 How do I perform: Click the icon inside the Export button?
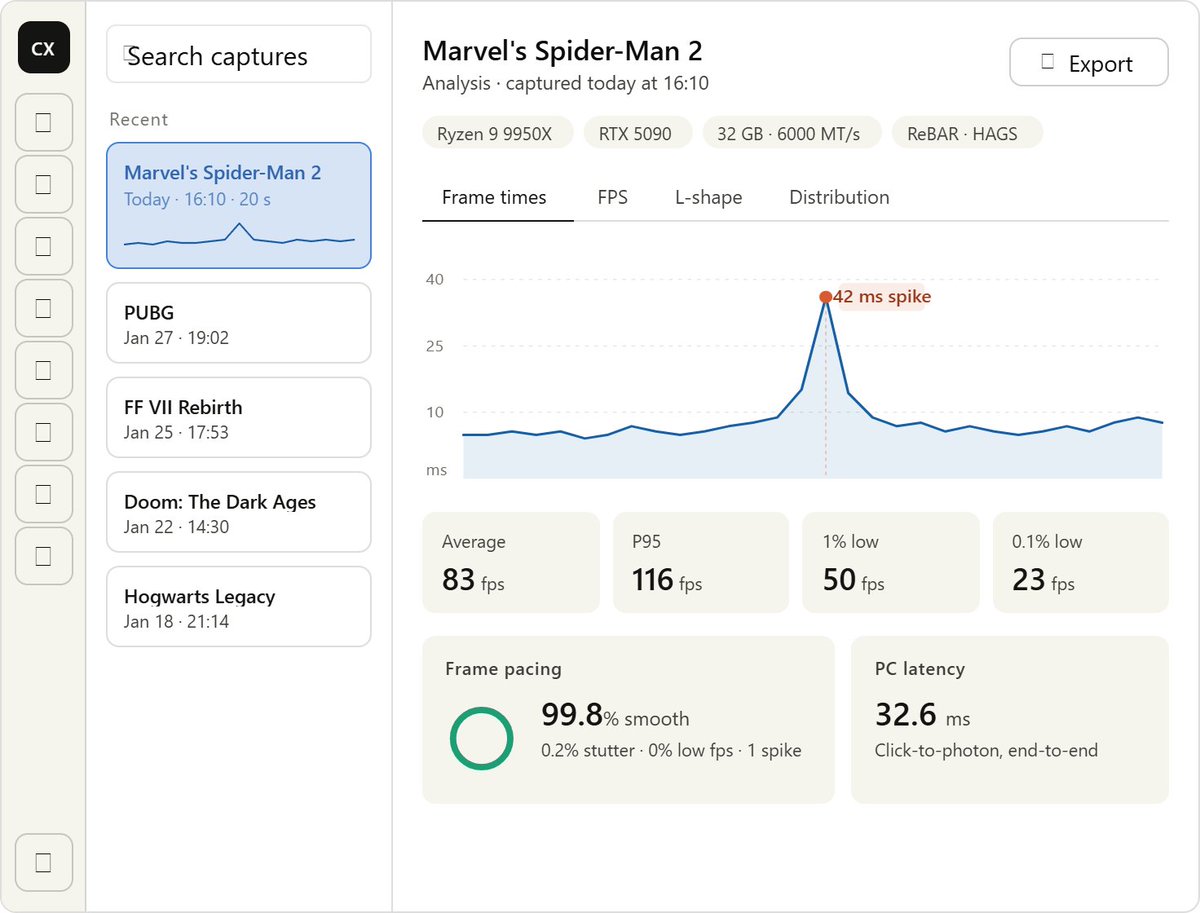pos(1047,62)
